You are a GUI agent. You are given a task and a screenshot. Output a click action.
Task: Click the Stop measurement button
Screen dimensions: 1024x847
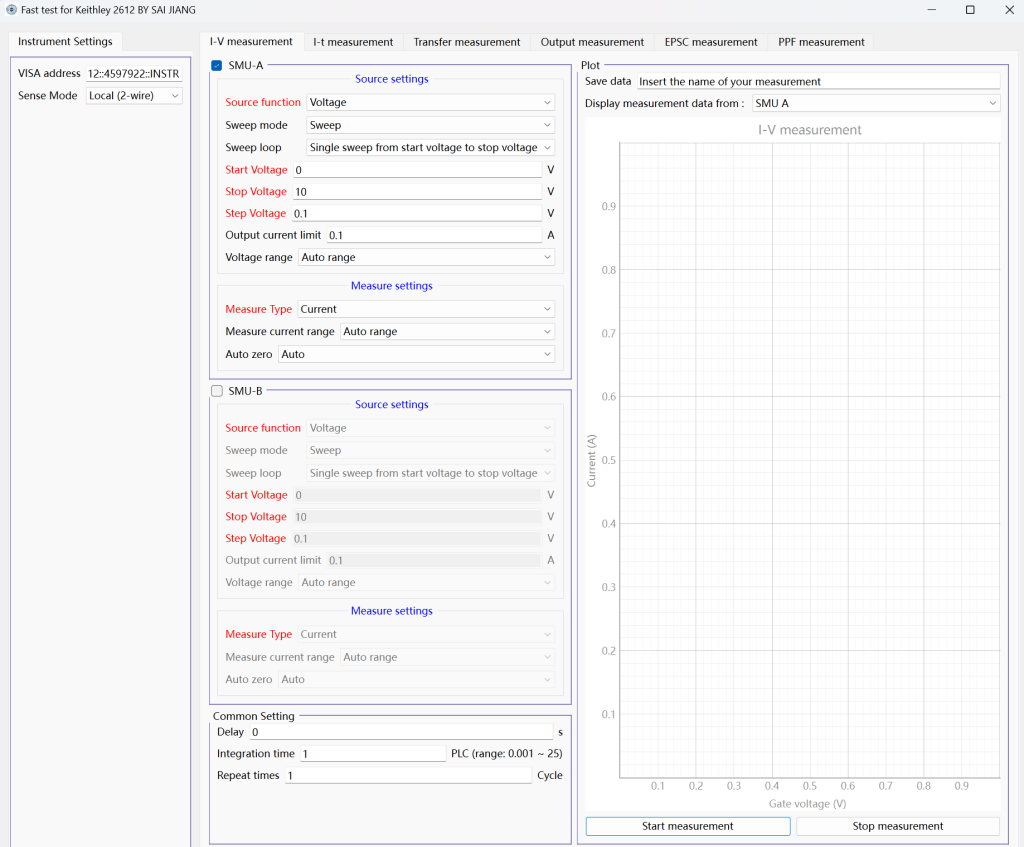[x=898, y=826]
